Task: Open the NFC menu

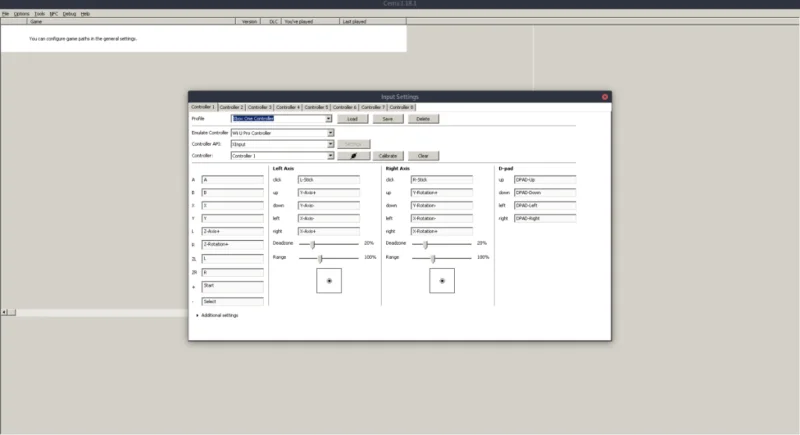Action: [x=54, y=14]
